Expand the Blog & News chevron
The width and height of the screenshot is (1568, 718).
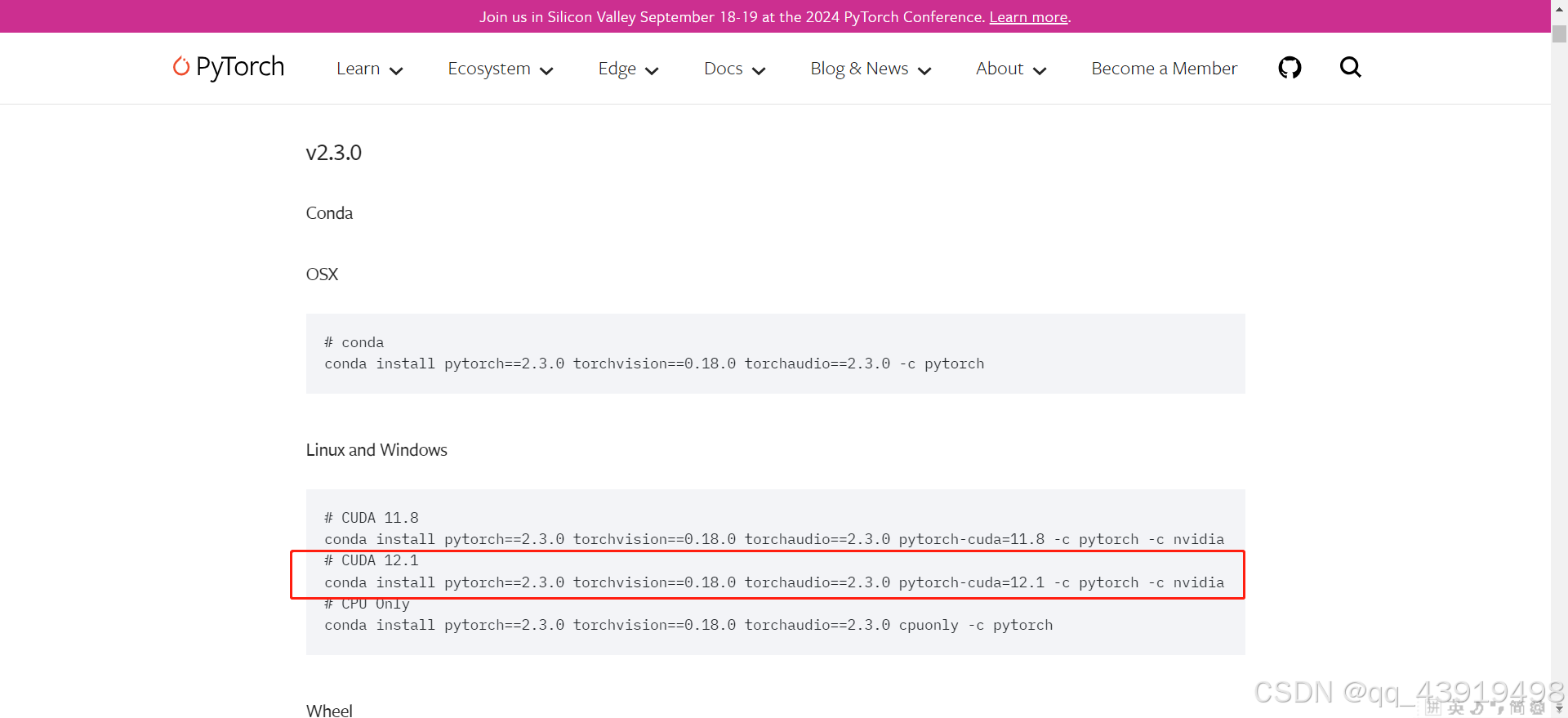pos(924,71)
